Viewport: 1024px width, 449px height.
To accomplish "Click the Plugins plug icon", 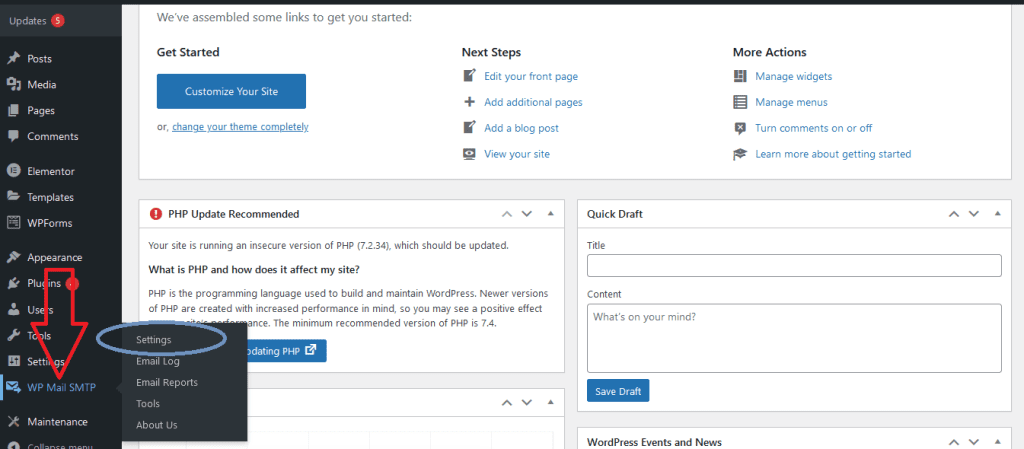I will pyautogui.click(x=13, y=283).
